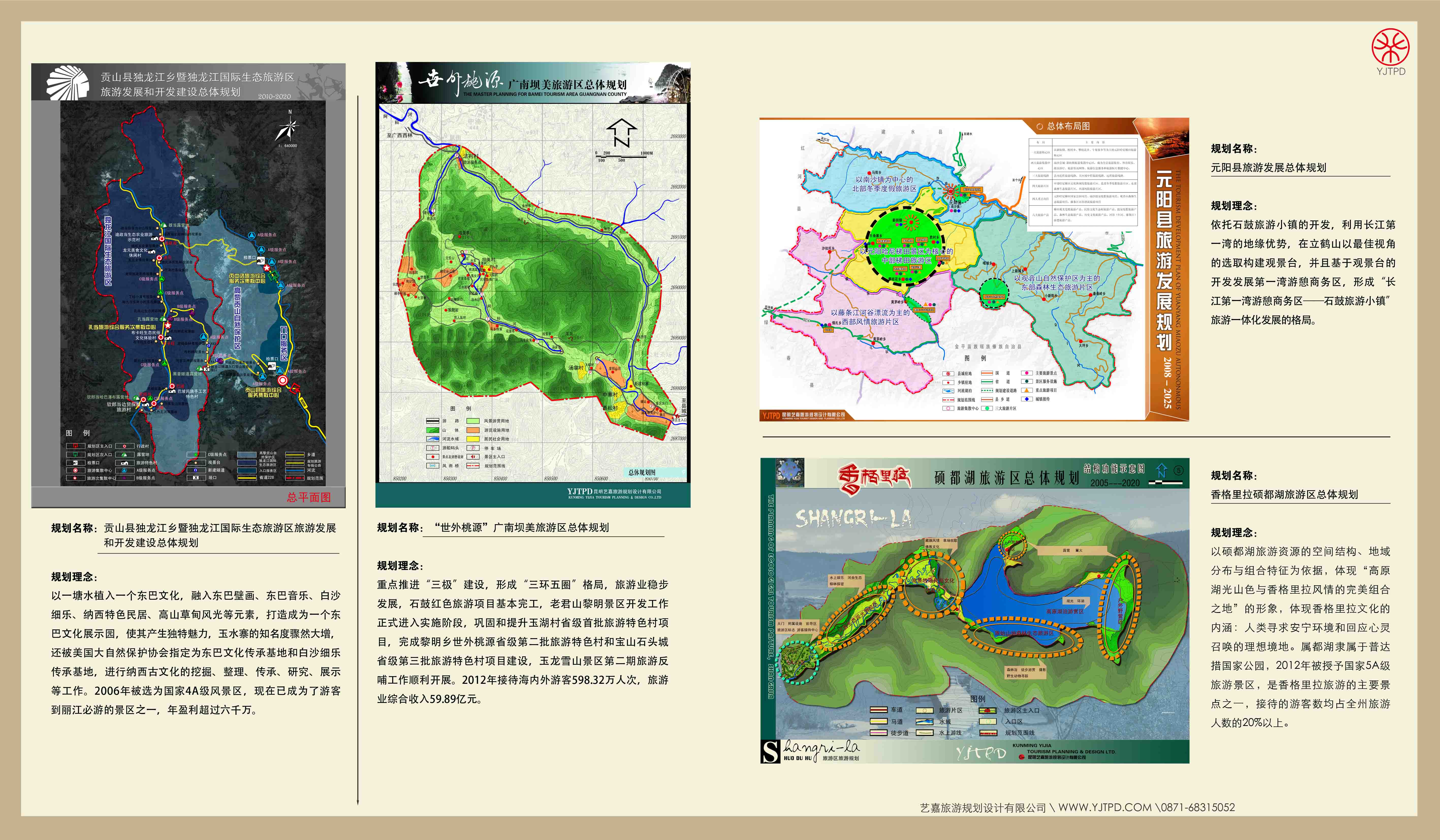Image resolution: width=1440 pixels, height=840 pixels.
Task: Click the title 元阳县旅游发展总体规划
Action: pos(1269,167)
